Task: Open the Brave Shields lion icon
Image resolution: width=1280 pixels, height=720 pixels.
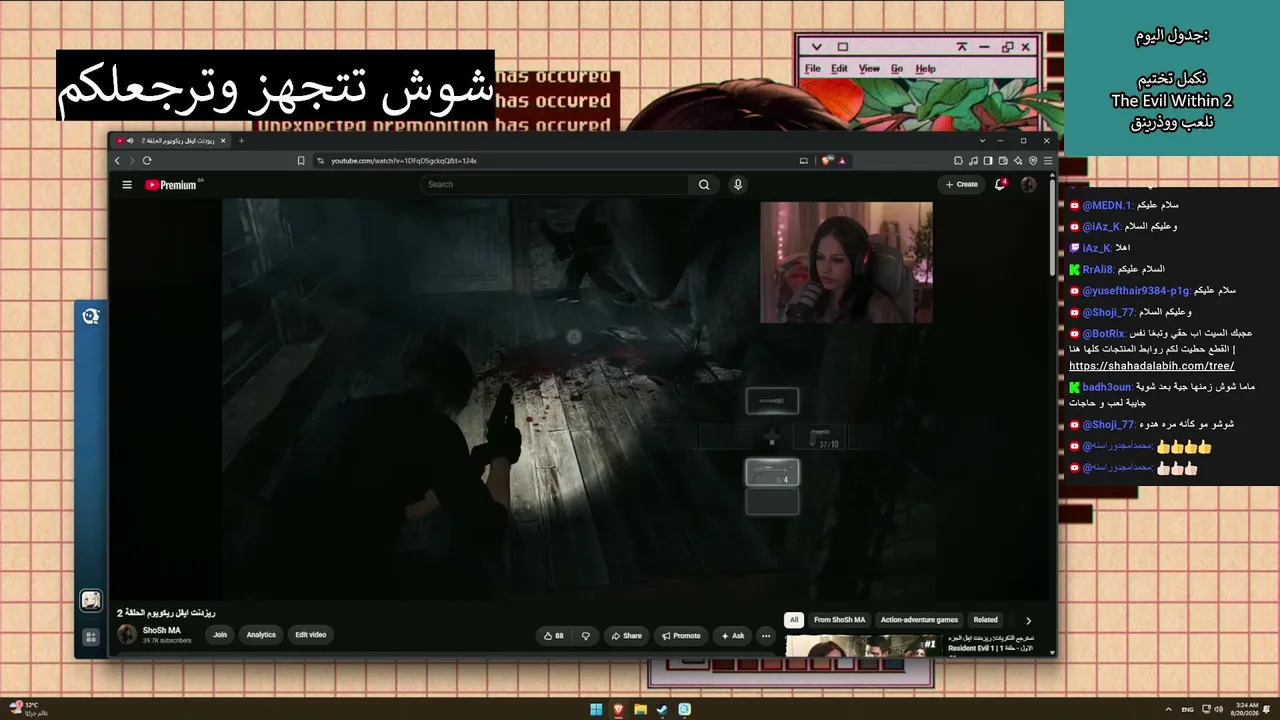Action: [828, 160]
